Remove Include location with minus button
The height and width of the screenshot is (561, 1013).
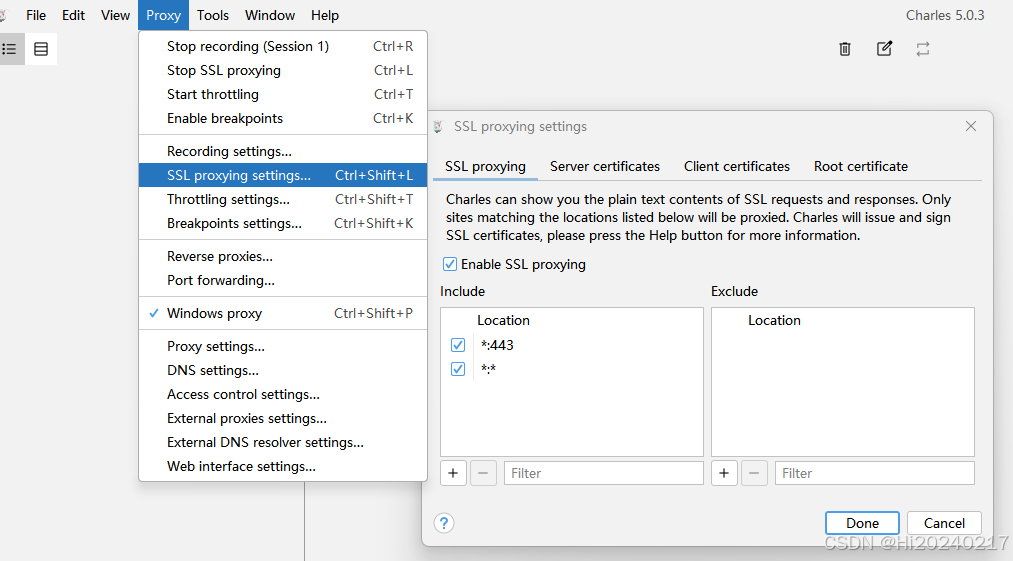483,473
